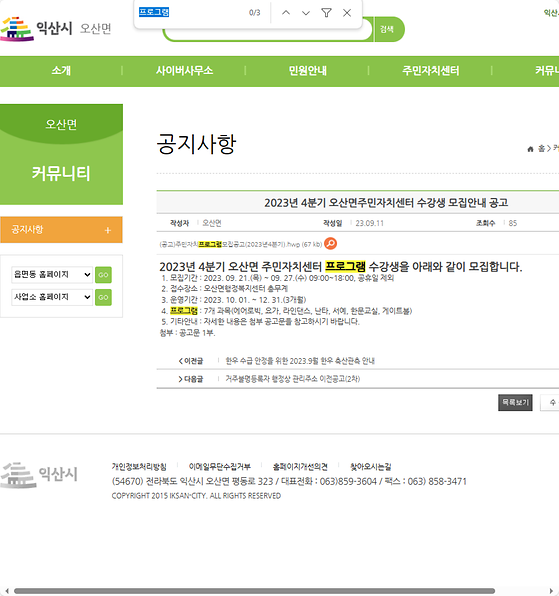559x596 pixels.
Task: Go to next find result arrow
Action: pos(306,13)
